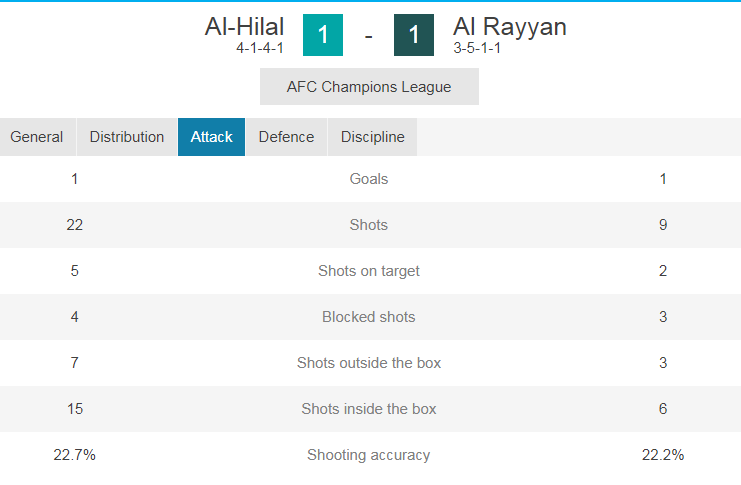Click Al Rayyan's dark green score box
741x485 pixels.
point(414,35)
